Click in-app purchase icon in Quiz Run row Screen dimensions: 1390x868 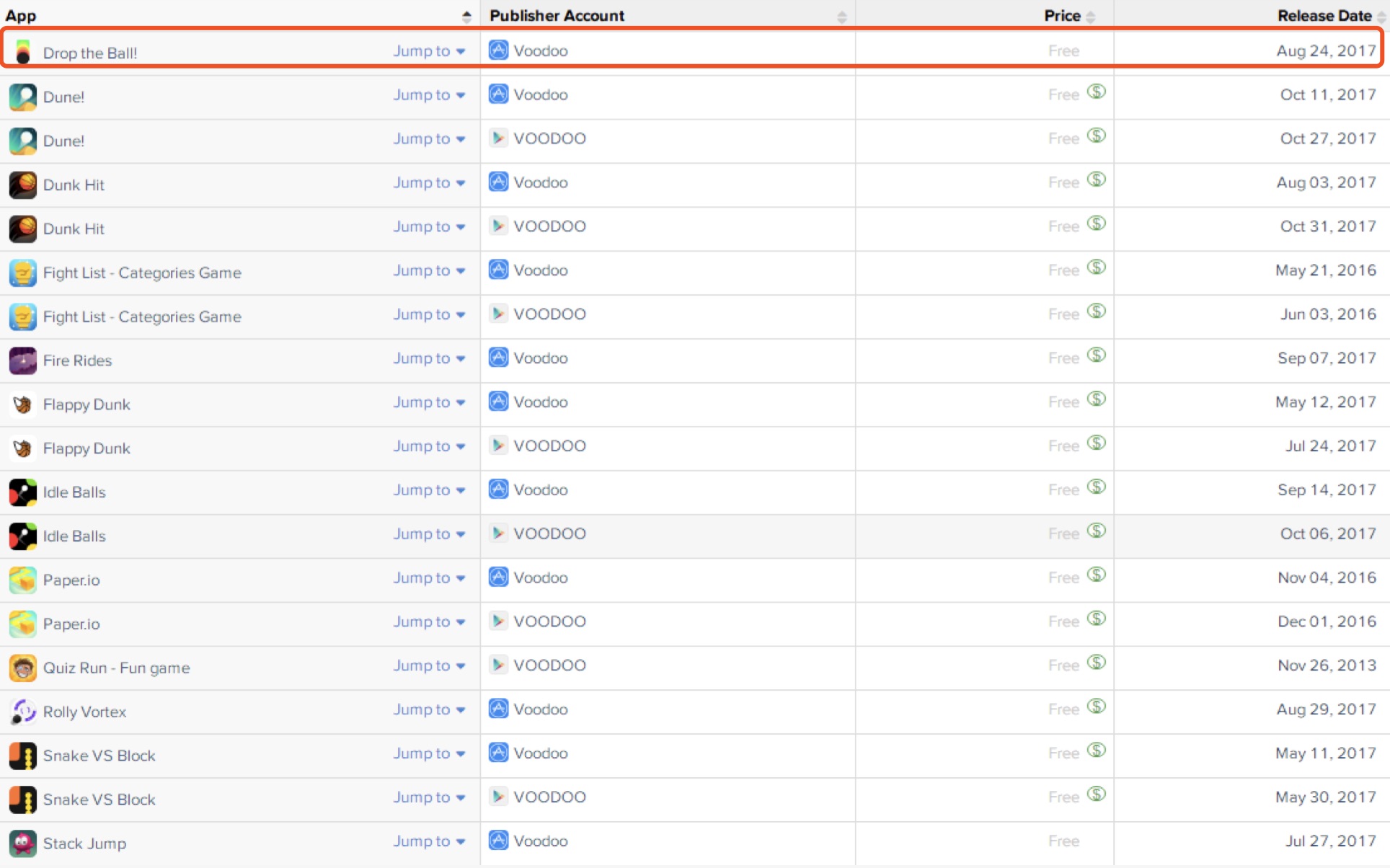[x=1096, y=663]
